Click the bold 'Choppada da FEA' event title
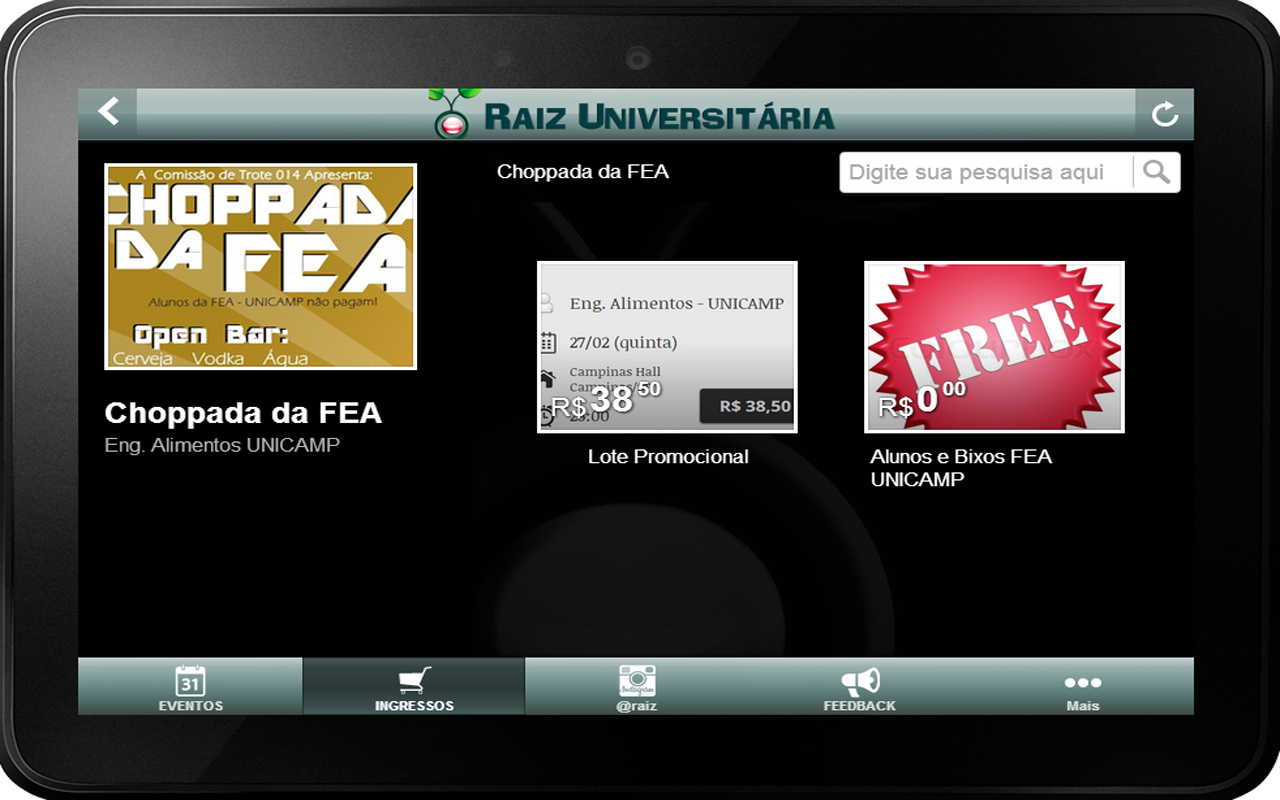Viewport: 1280px width, 800px height. [x=243, y=413]
